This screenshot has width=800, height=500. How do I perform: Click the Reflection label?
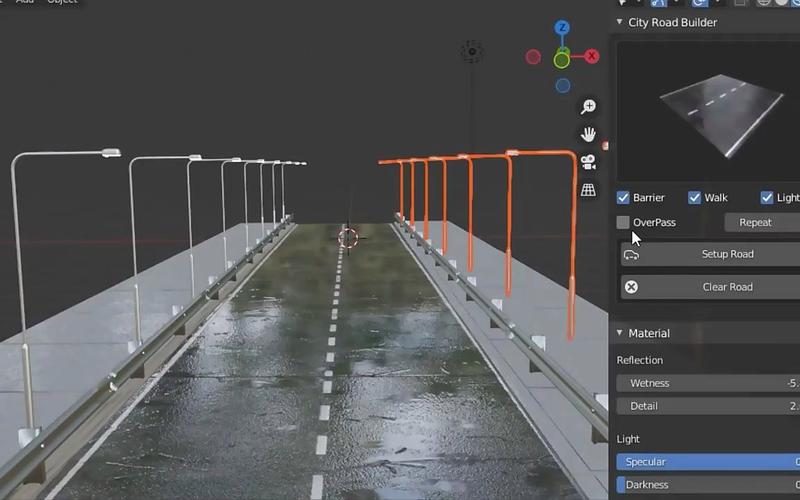640,360
